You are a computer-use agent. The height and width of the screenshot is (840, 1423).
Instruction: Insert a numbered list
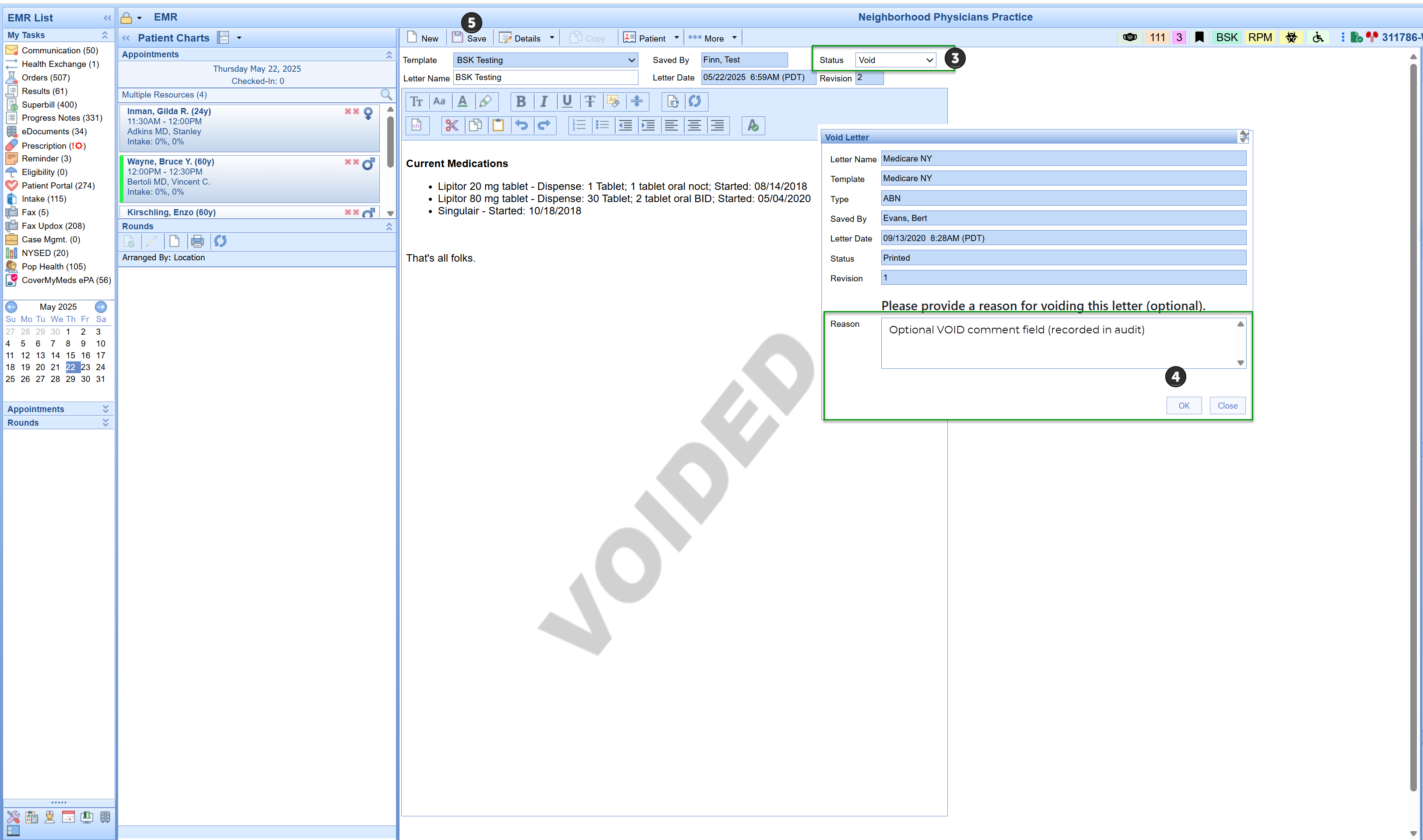[579, 126]
